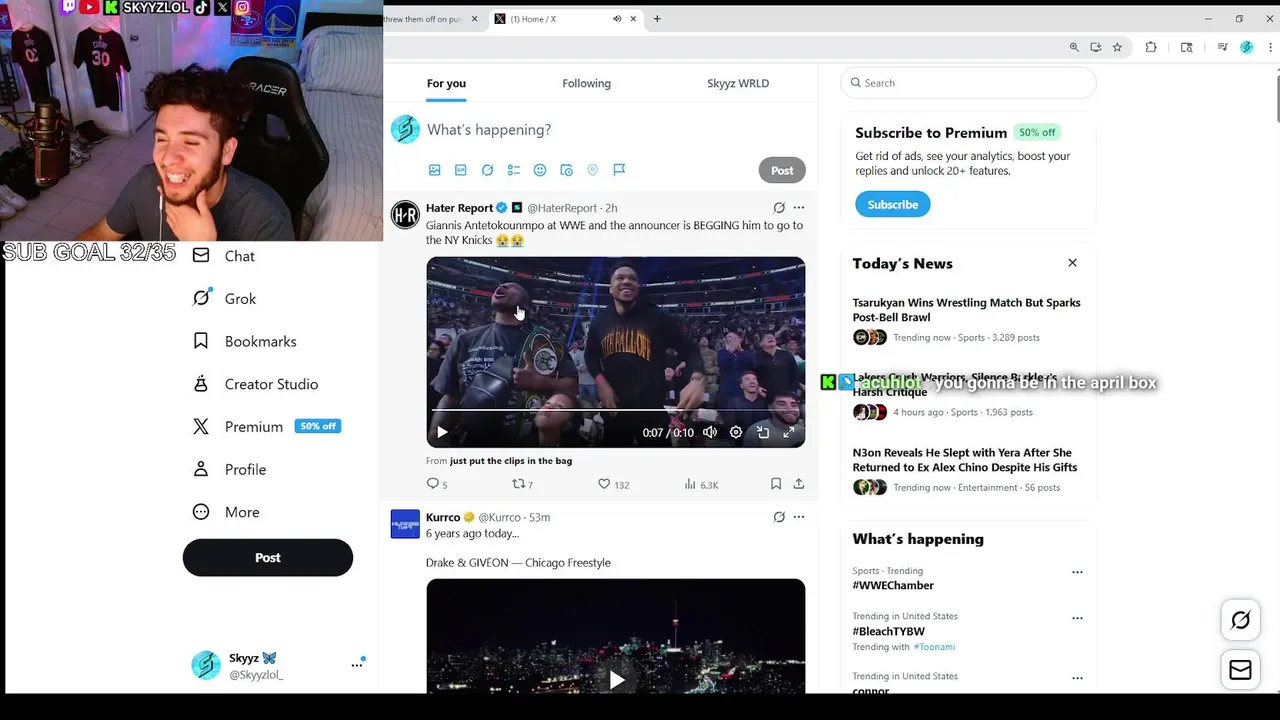Expand the Giannis video to fullscreen
Viewport: 1280px width, 720px height.
pyautogui.click(x=789, y=432)
